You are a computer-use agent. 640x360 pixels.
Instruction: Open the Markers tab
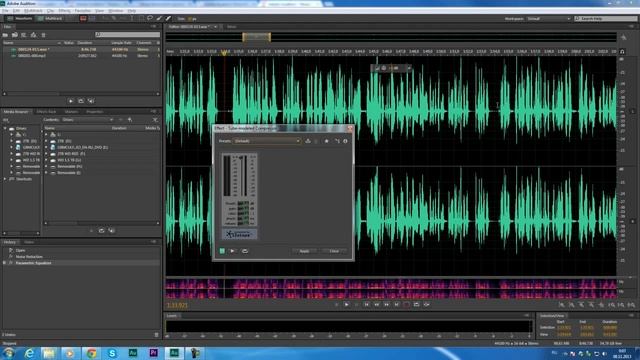(x=71, y=112)
